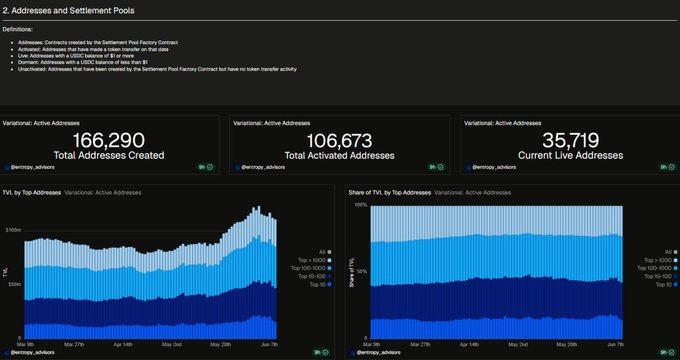Click the 9h refresh badge under Total Activated Addresses
This screenshot has width=680, height=360.
tap(437, 167)
